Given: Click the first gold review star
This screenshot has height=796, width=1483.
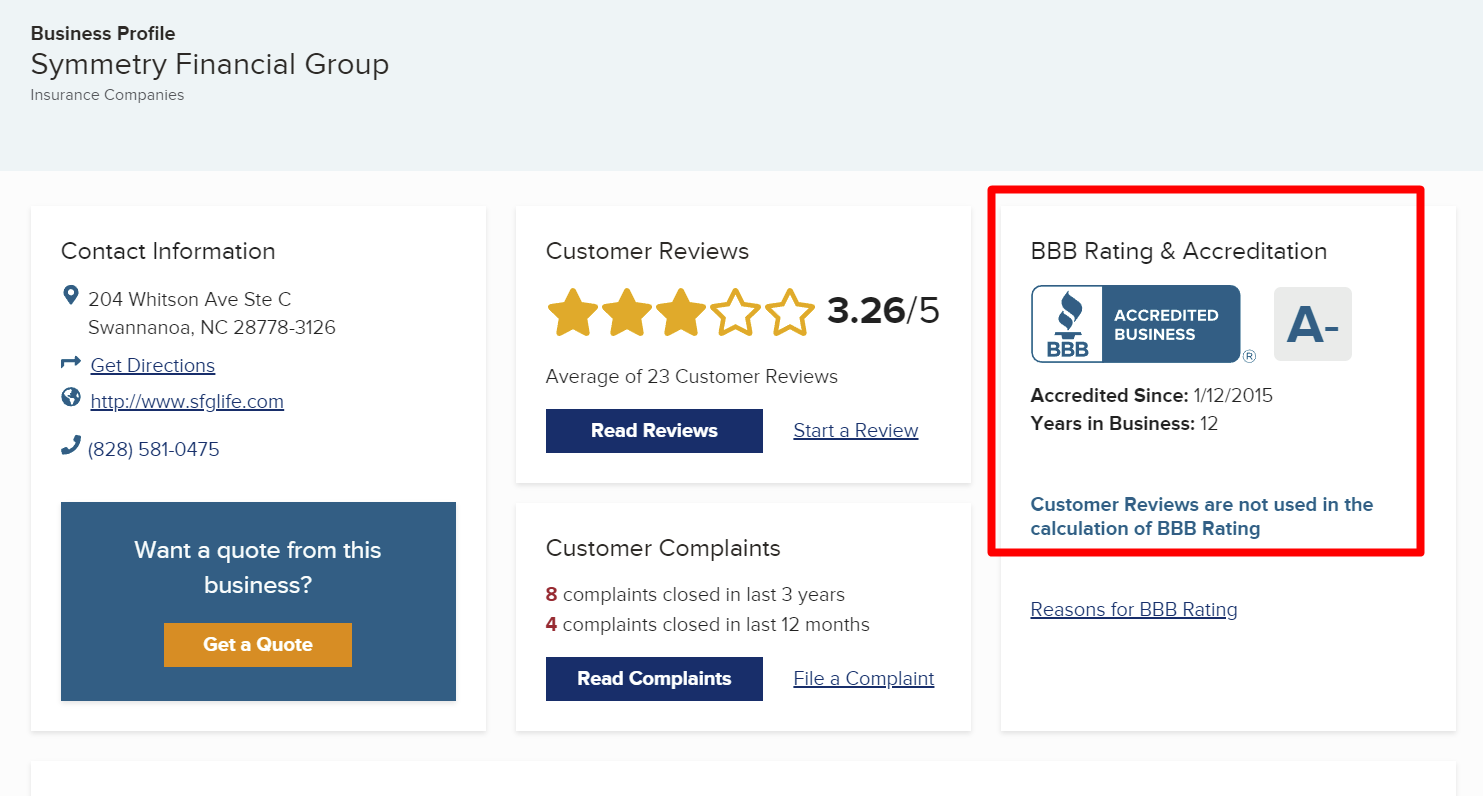Looking at the screenshot, I should click(572, 313).
